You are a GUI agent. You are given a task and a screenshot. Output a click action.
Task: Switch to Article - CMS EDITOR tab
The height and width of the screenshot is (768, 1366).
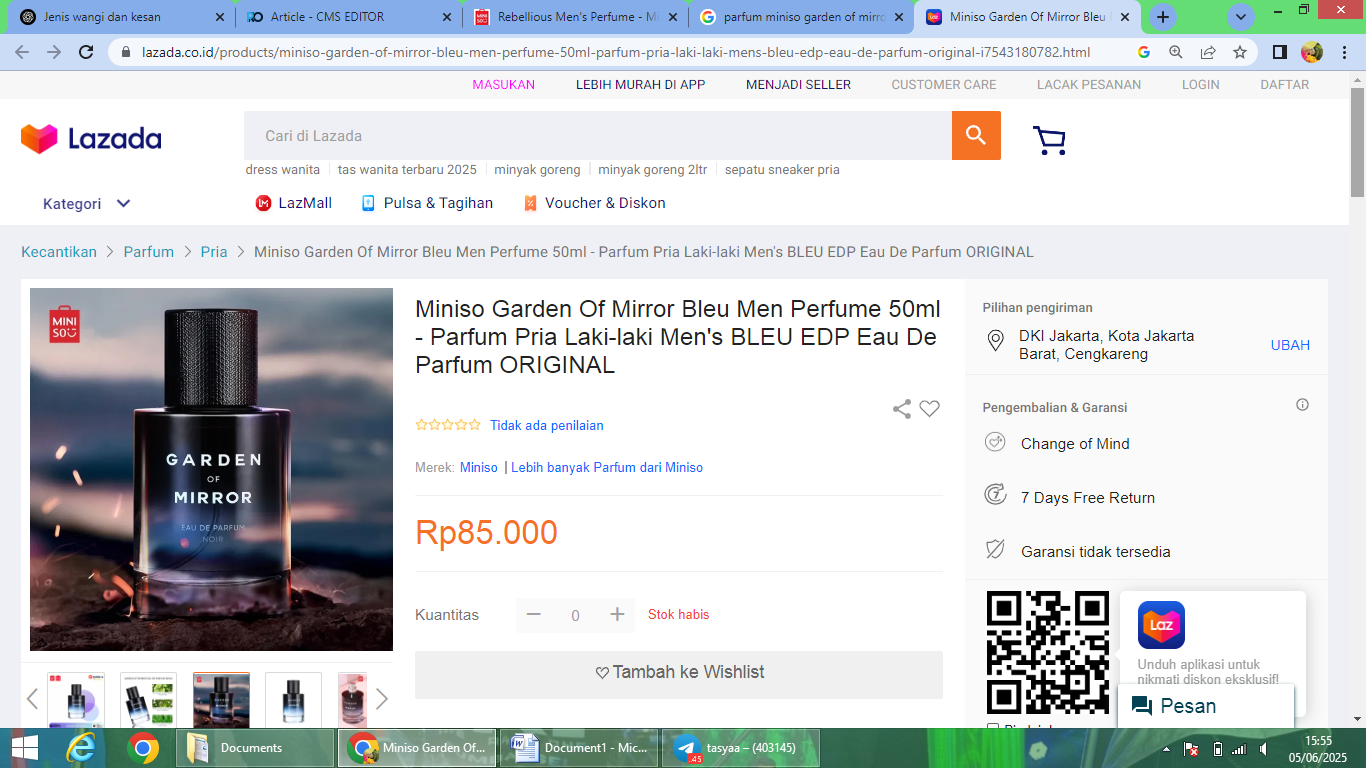tap(349, 17)
